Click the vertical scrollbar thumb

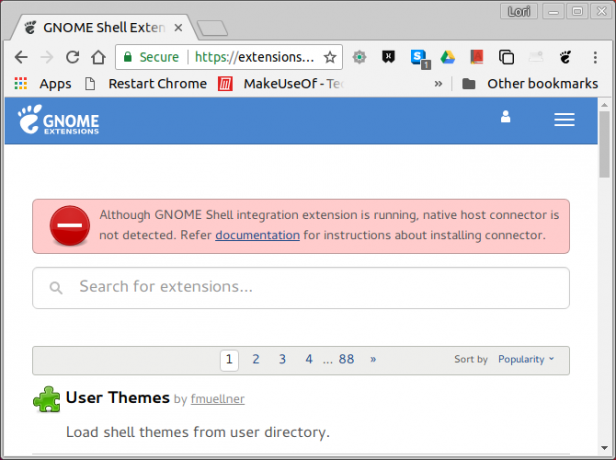click(x=605, y=144)
